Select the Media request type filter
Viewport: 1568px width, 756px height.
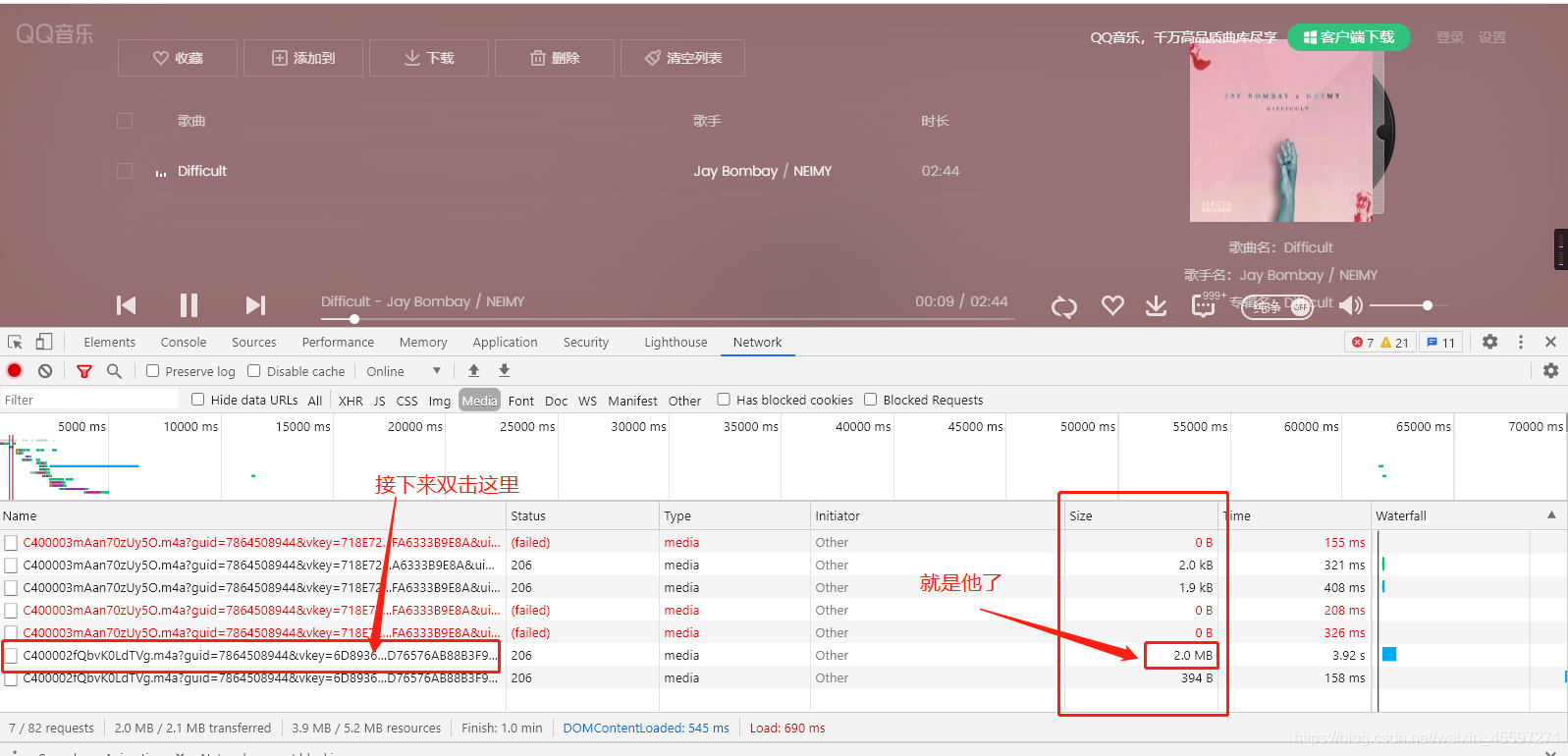point(479,401)
